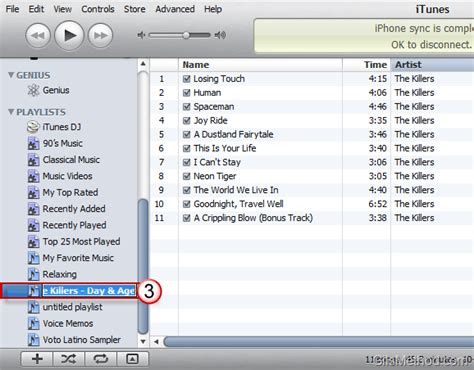Adjust the volume slider knob
474x370 pixels.
tap(186, 35)
